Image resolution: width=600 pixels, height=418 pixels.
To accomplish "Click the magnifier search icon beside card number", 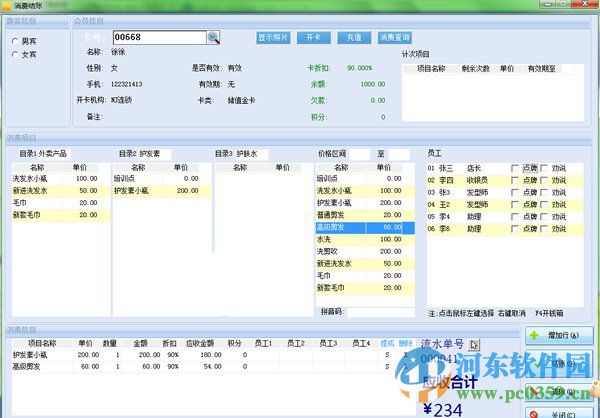I will point(214,38).
